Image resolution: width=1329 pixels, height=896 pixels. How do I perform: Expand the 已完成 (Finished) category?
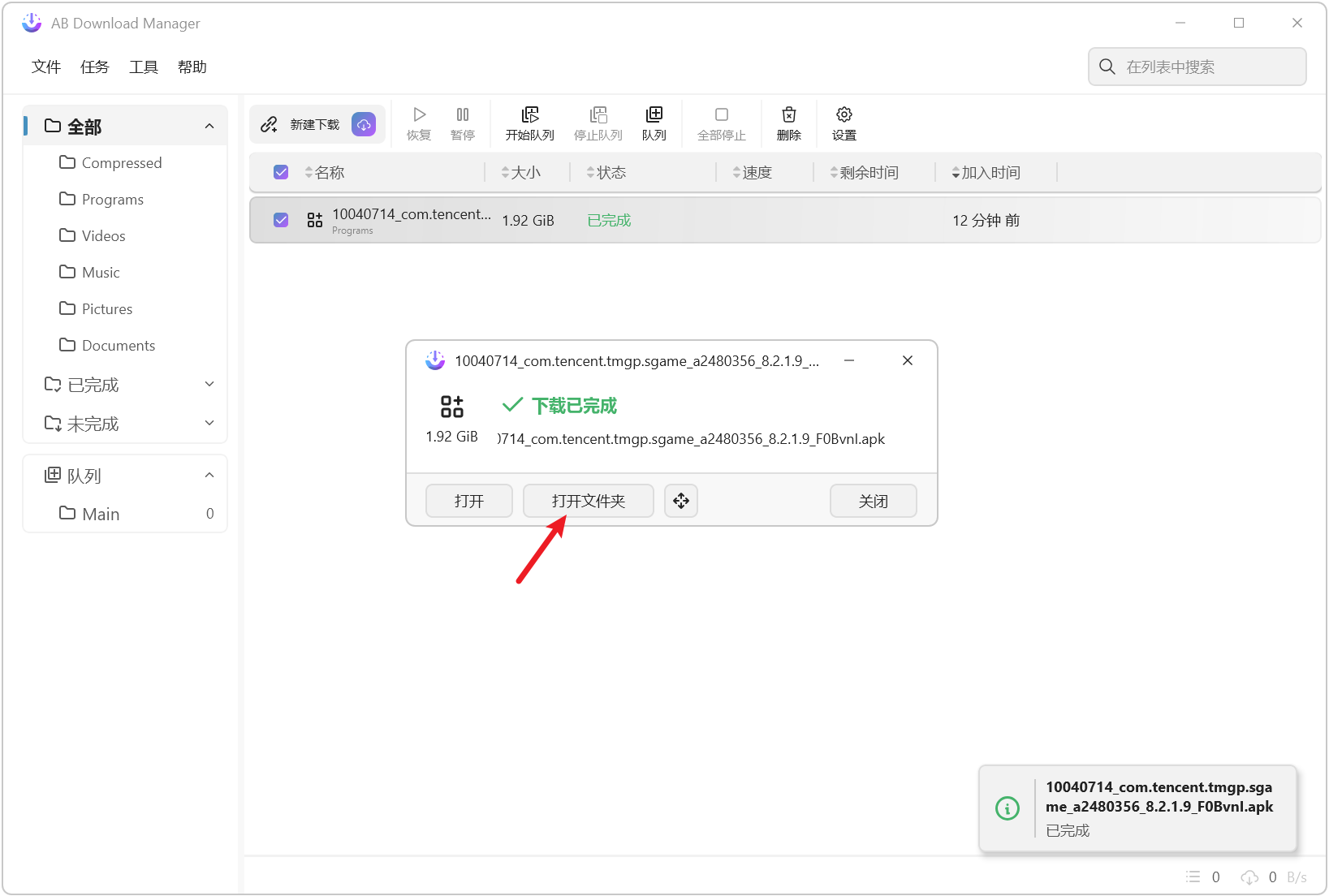tap(209, 384)
